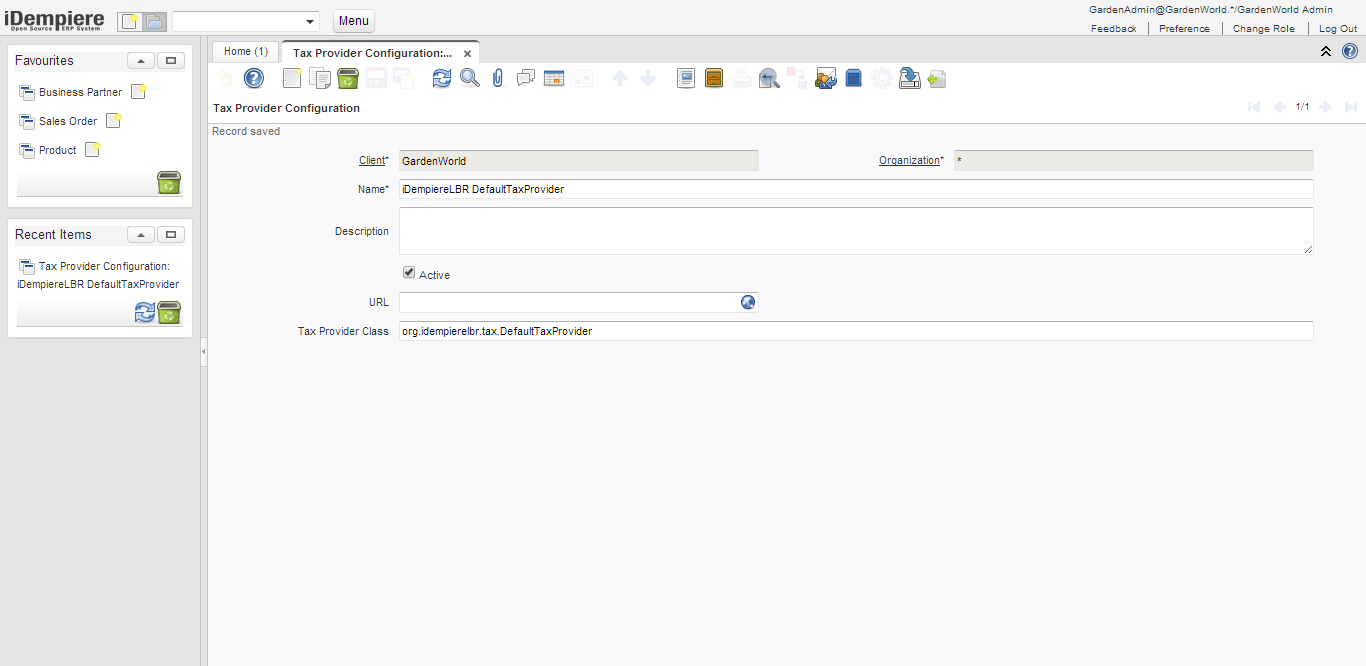Toggle grid view with table icon
Screen dimensions: 1366x666
tap(554, 78)
